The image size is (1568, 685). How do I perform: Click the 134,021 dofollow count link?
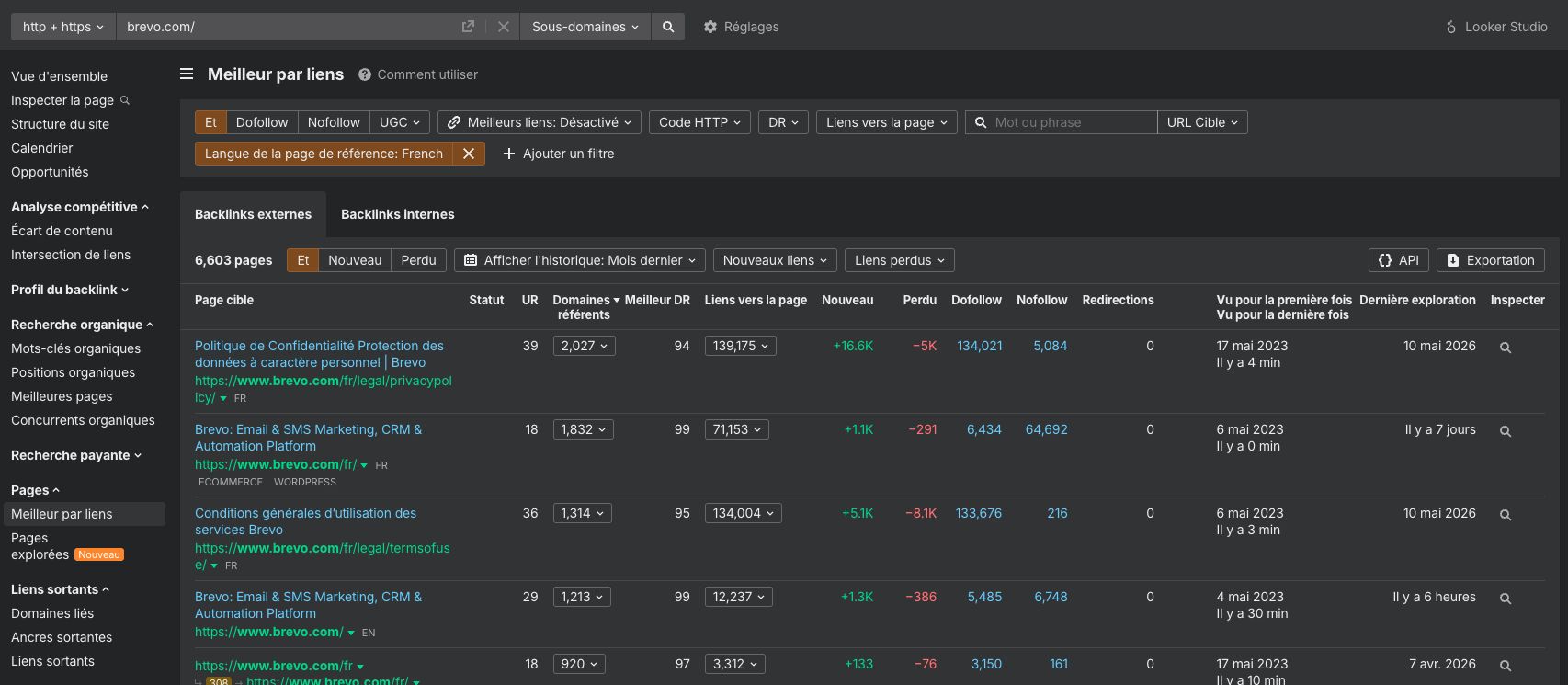click(x=980, y=346)
